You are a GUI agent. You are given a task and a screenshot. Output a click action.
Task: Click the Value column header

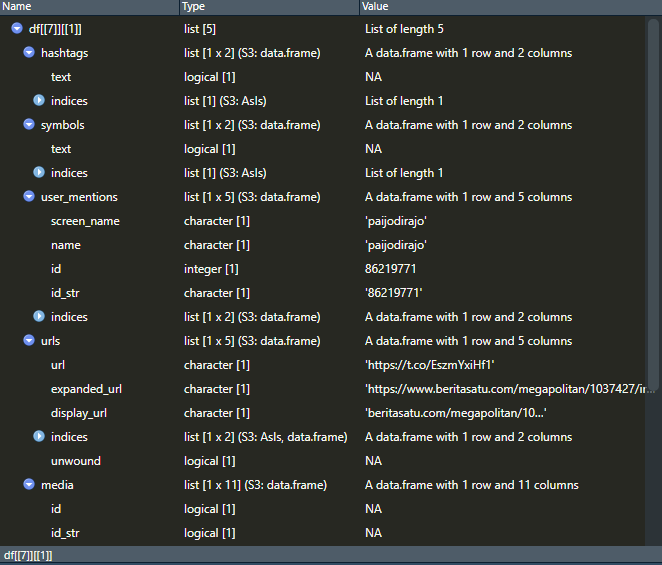coord(511,7)
